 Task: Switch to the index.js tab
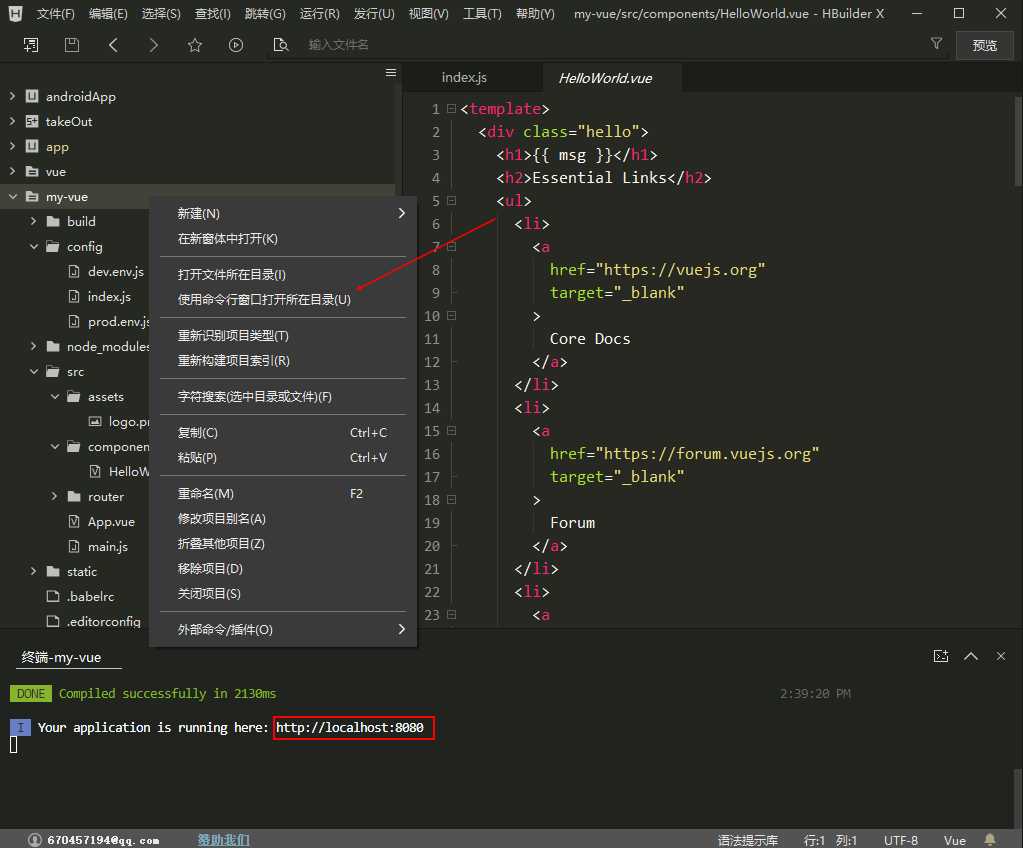464,77
